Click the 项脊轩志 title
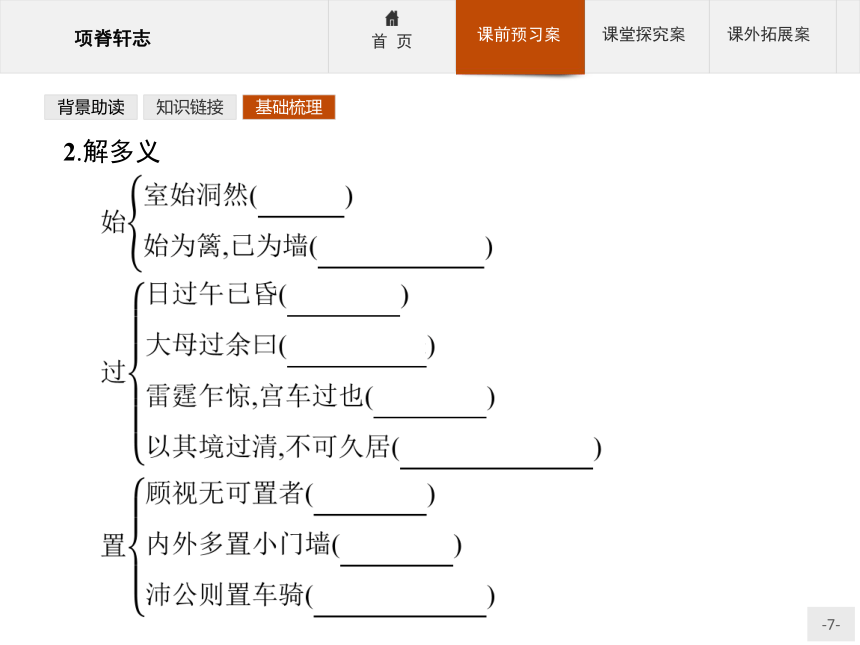 click(x=112, y=38)
